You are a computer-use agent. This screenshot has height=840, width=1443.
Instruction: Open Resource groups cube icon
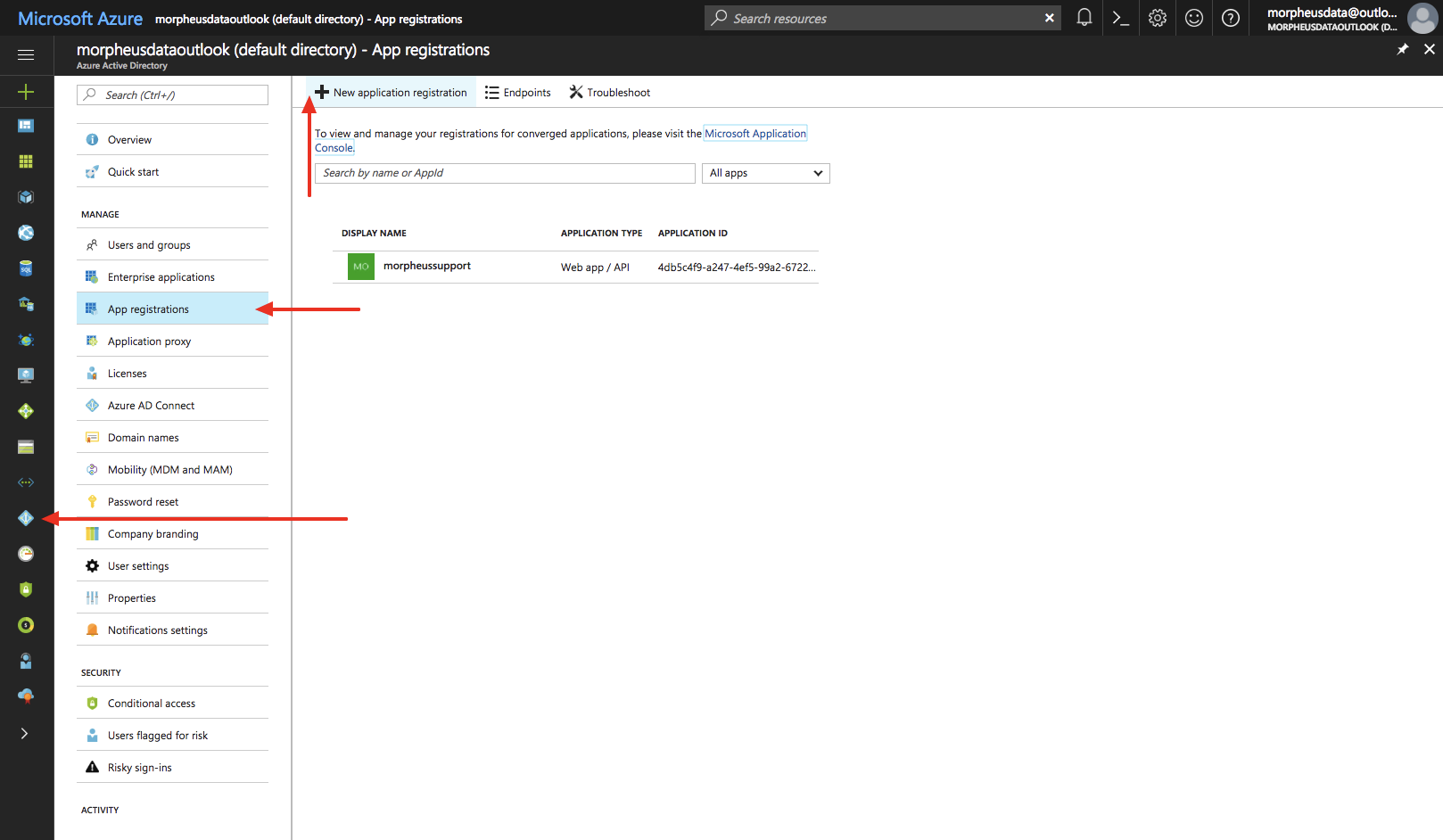[26, 197]
